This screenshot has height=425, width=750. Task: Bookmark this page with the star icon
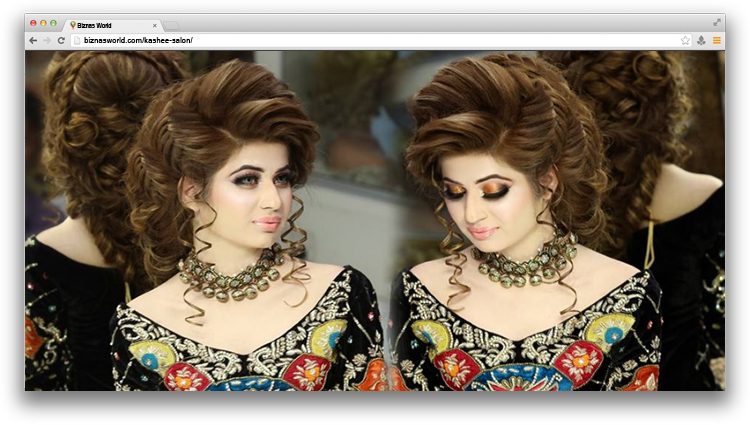[685, 41]
